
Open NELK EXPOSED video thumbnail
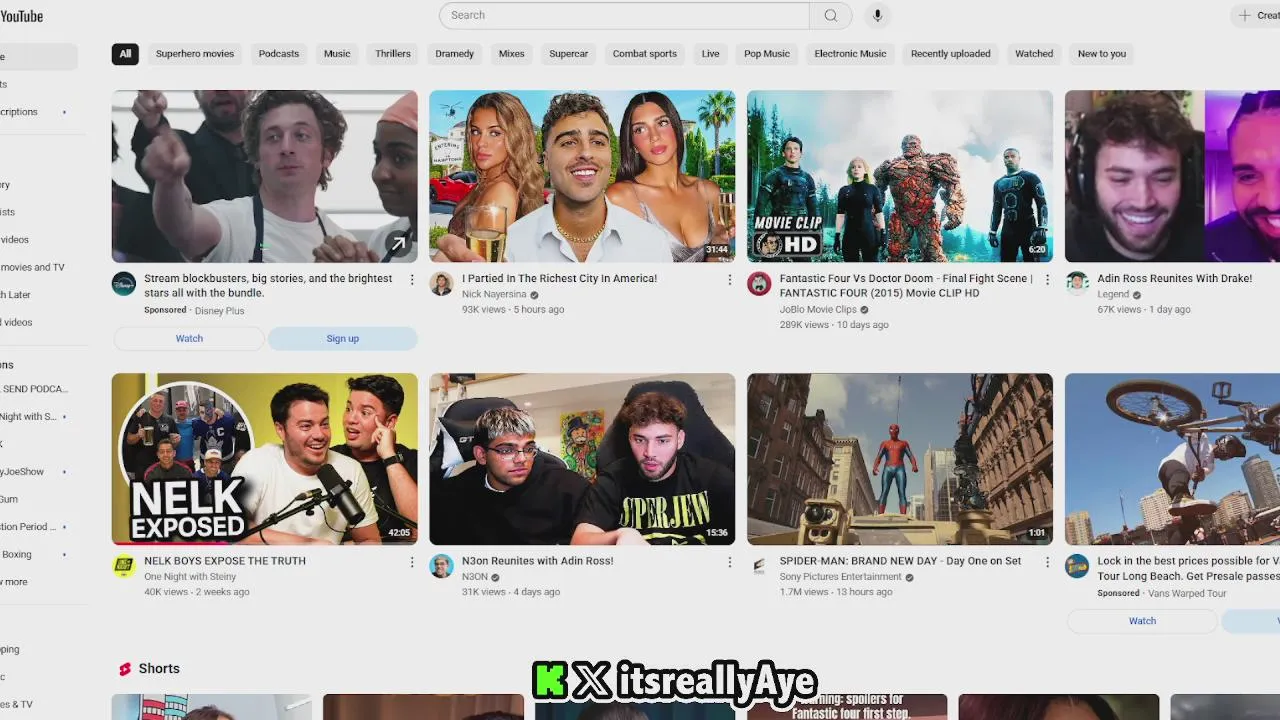[265, 459]
